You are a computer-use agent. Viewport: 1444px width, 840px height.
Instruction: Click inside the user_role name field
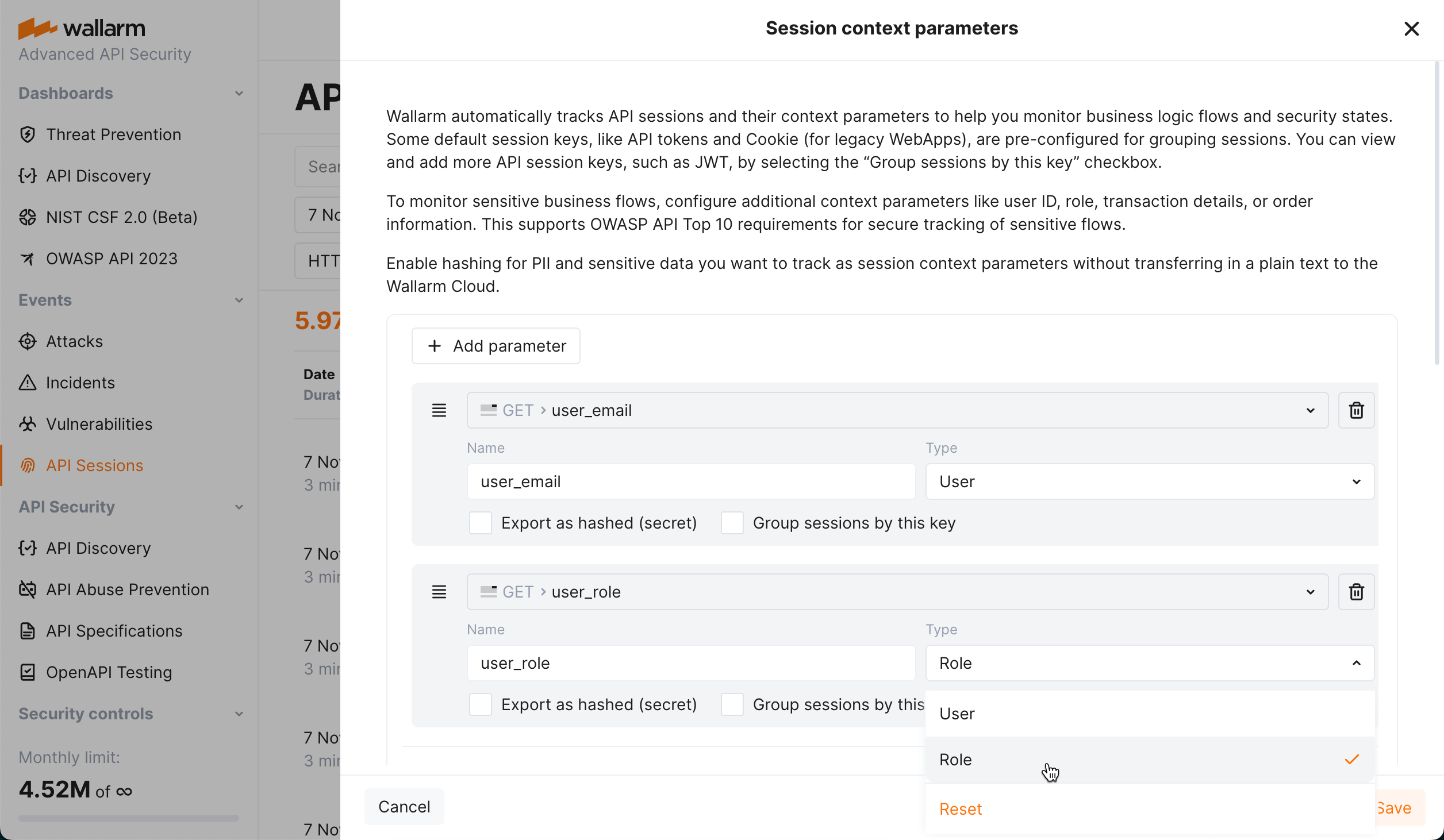click(690, 662)
